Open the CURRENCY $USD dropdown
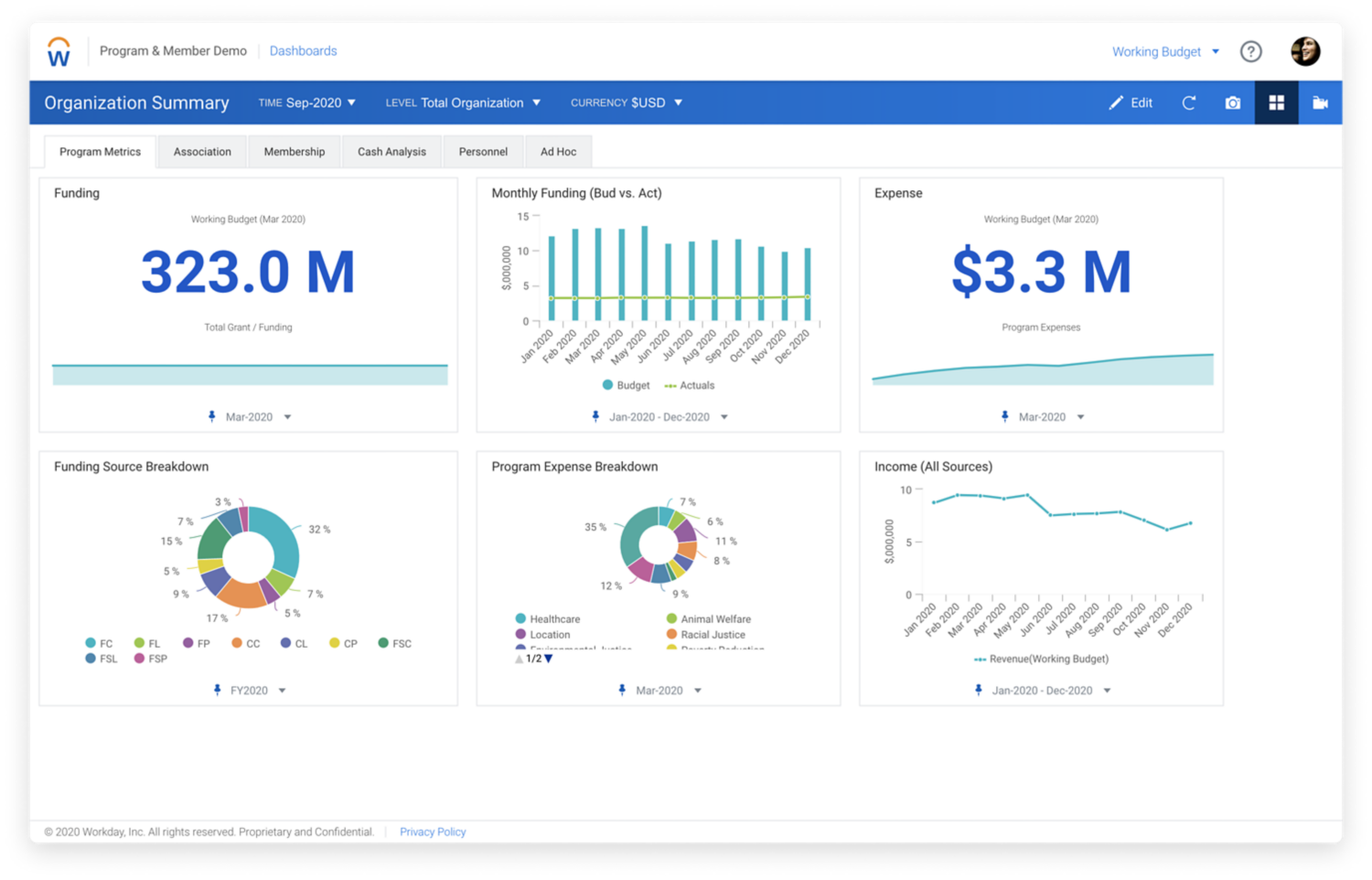Viewport: 1372px width, 880px height. point(627,103)
